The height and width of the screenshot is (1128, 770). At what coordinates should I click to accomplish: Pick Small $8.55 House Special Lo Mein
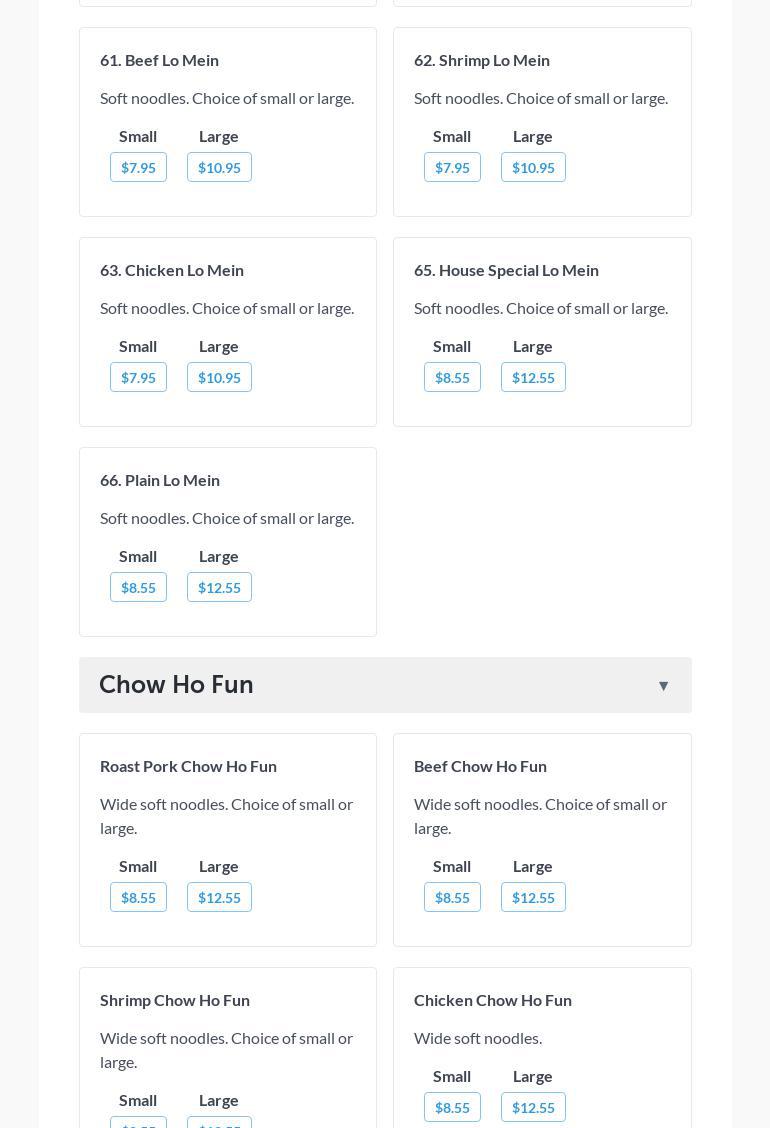click(452, 378)
